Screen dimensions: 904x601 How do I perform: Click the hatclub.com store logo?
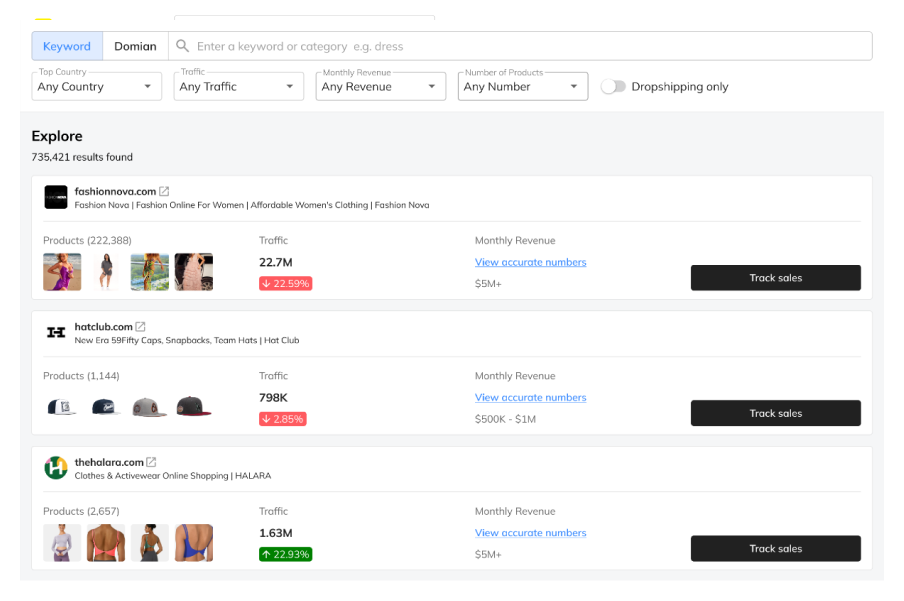coord(56,332)
